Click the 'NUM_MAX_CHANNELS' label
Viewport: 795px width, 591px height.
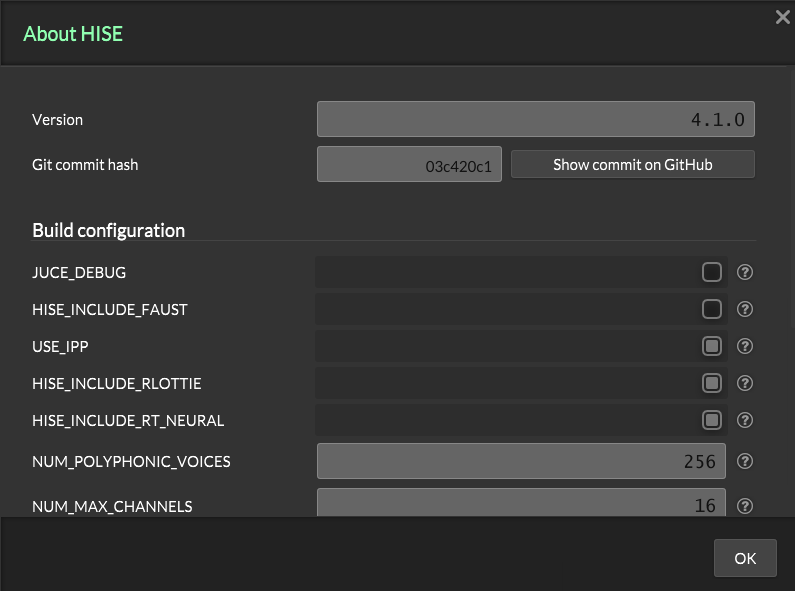[113, 506]
